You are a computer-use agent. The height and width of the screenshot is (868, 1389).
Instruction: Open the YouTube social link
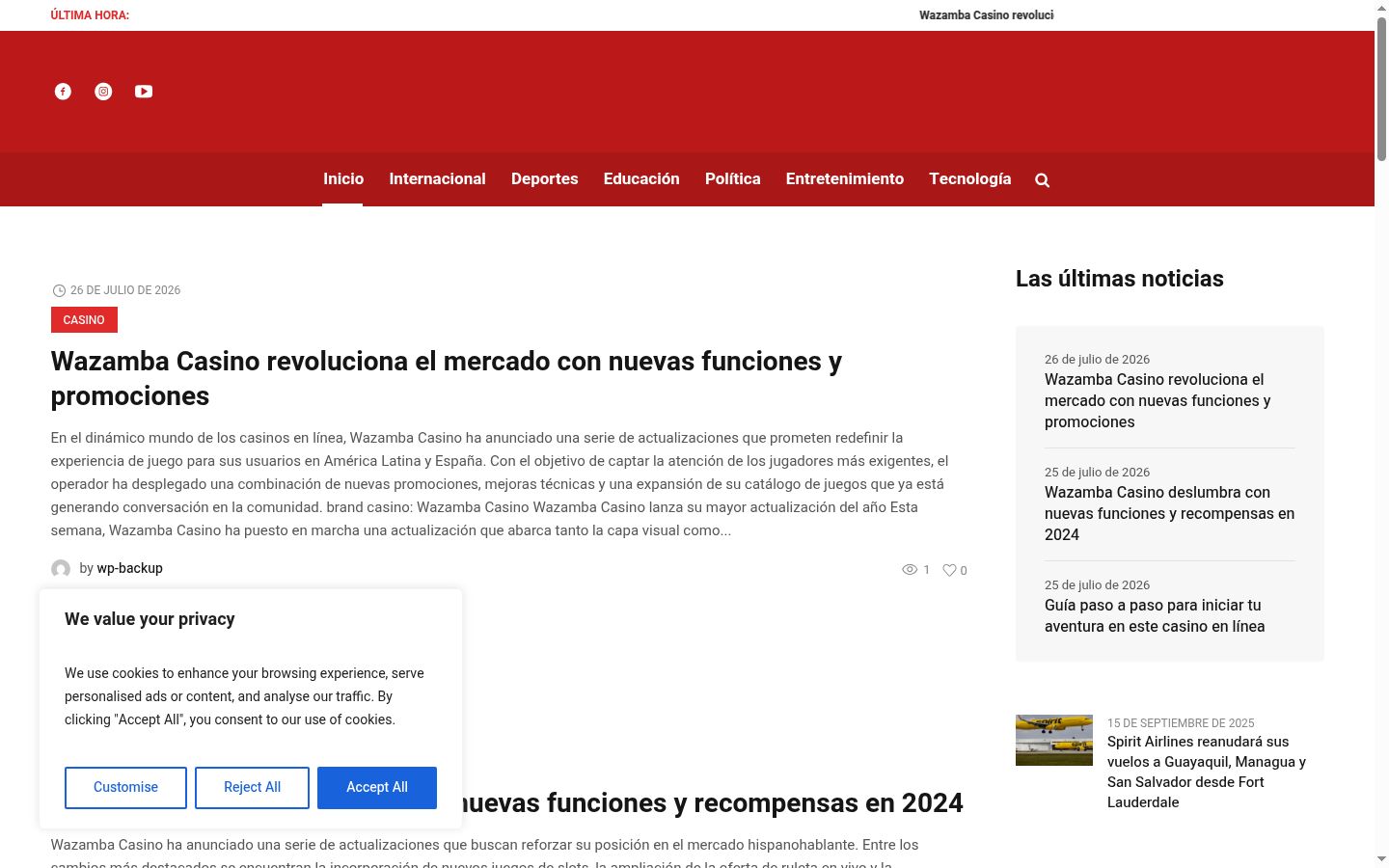tap(144, 92)
